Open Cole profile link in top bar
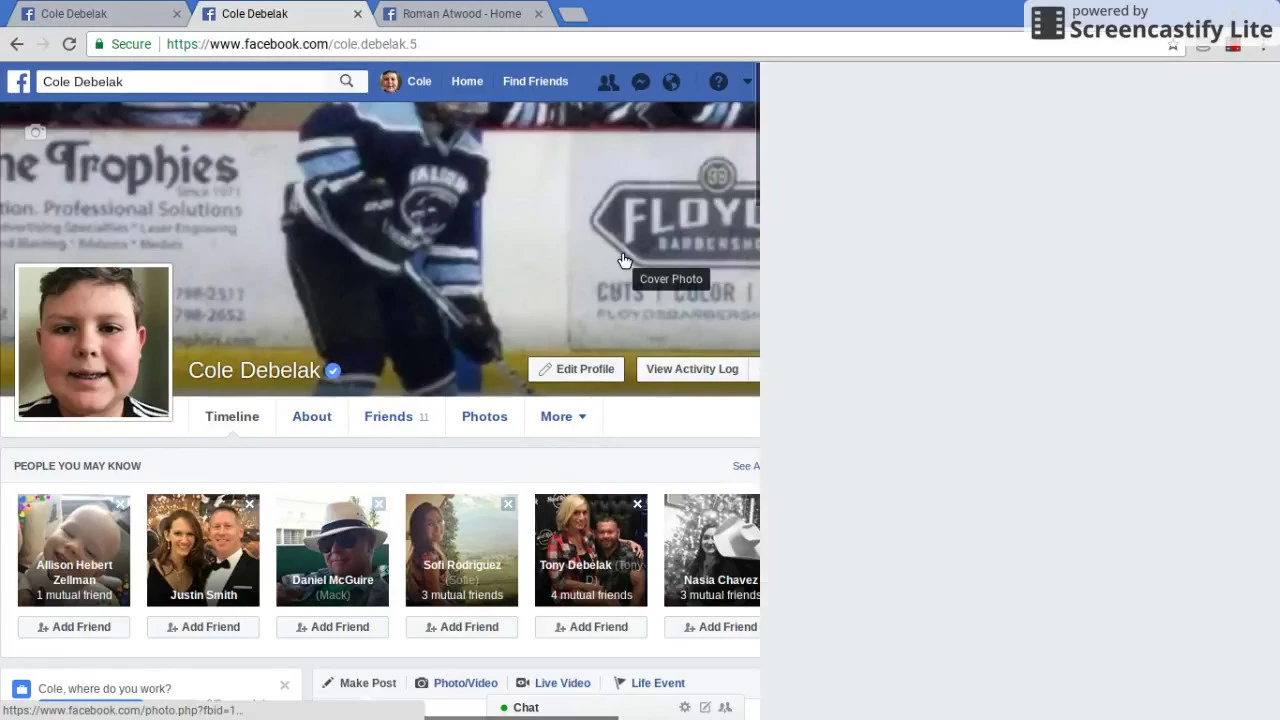 point(406,82)
